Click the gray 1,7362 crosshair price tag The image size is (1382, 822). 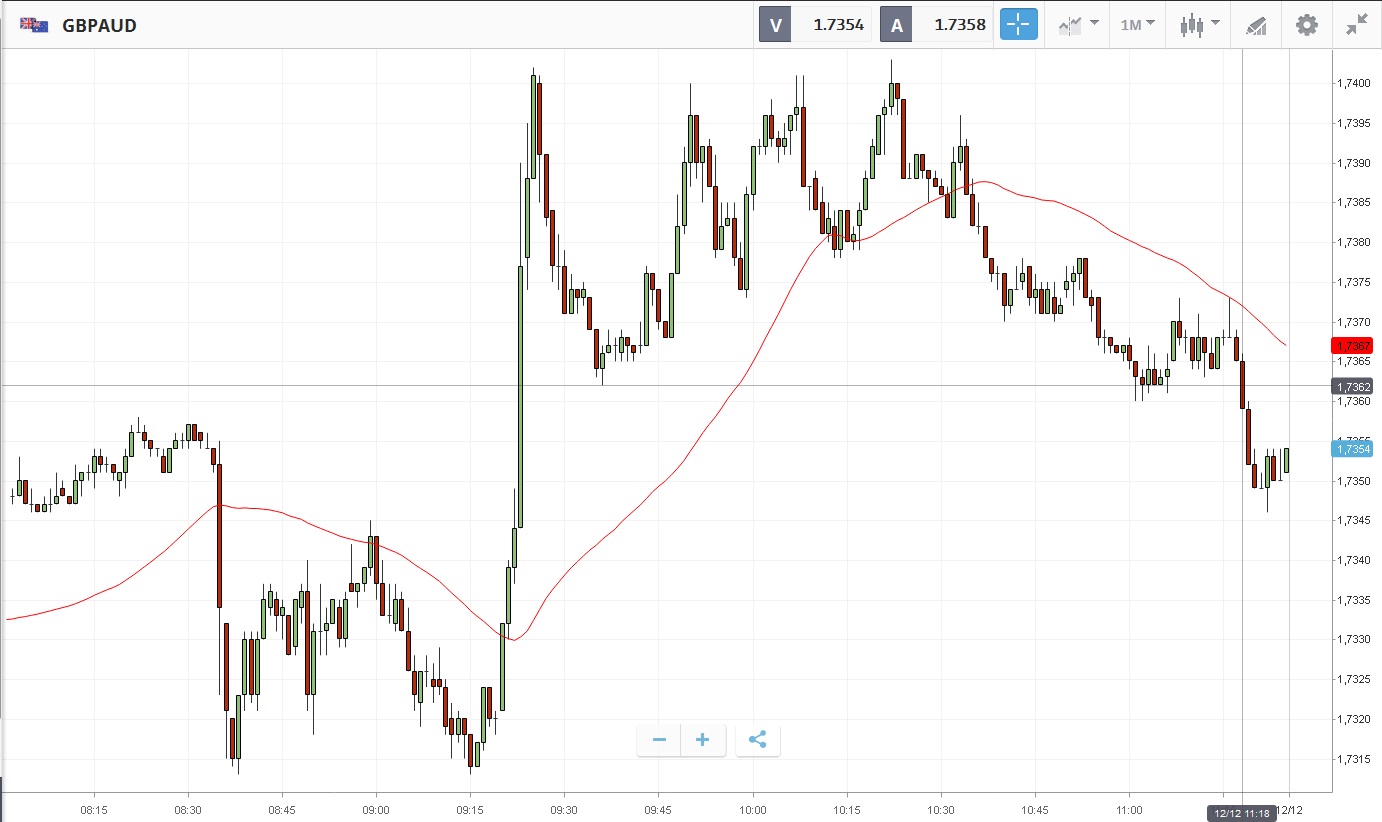1352,386
